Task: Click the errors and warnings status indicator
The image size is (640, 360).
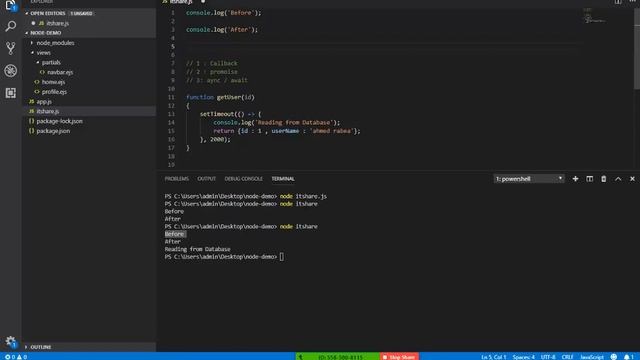Action: [x=16, y=357]
